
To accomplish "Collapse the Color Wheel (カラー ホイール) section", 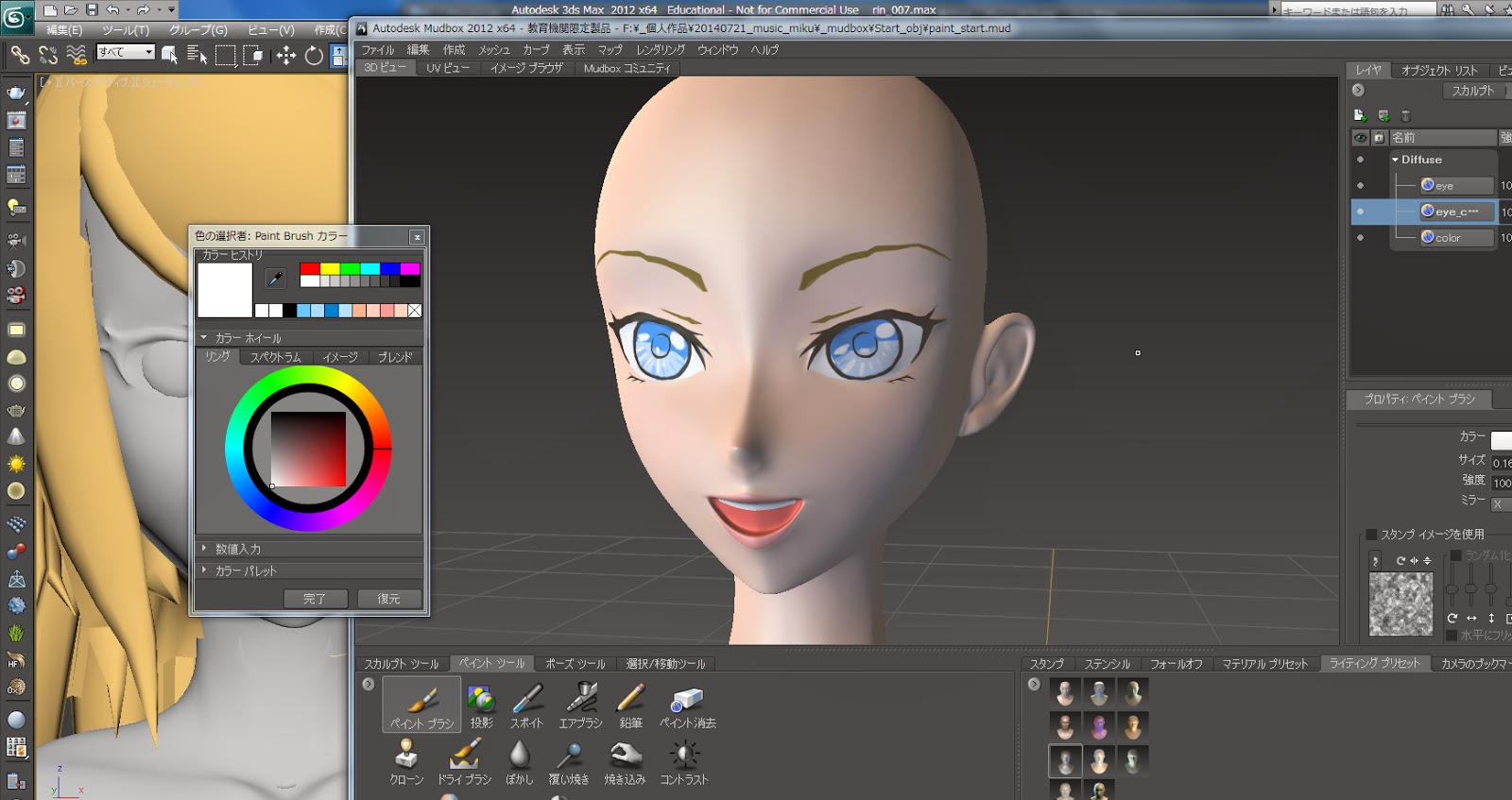I will click(203, 337).
